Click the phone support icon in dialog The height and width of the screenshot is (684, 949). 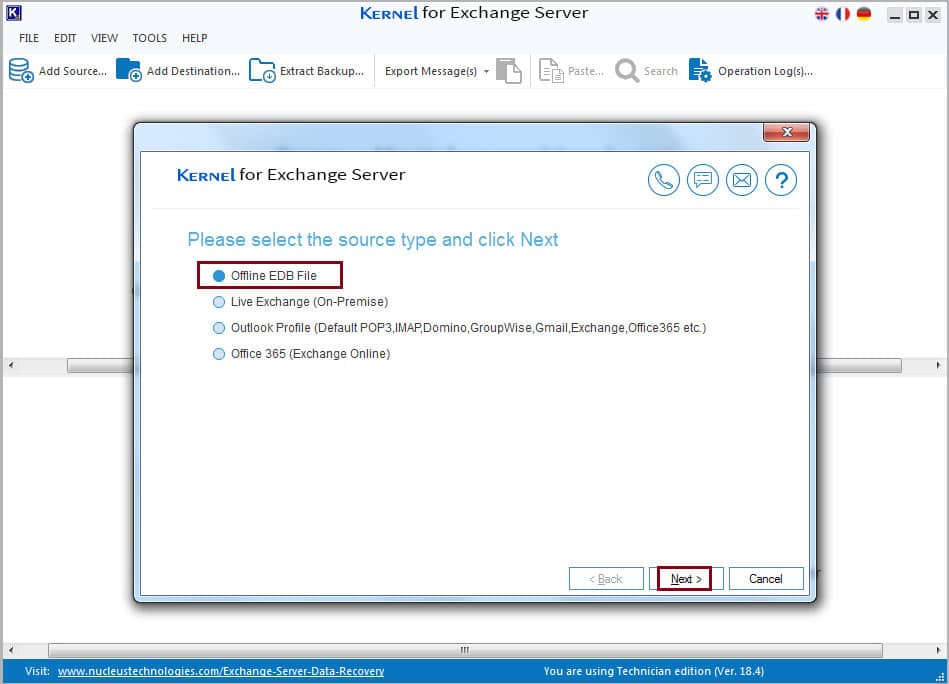tap(663, 180)
